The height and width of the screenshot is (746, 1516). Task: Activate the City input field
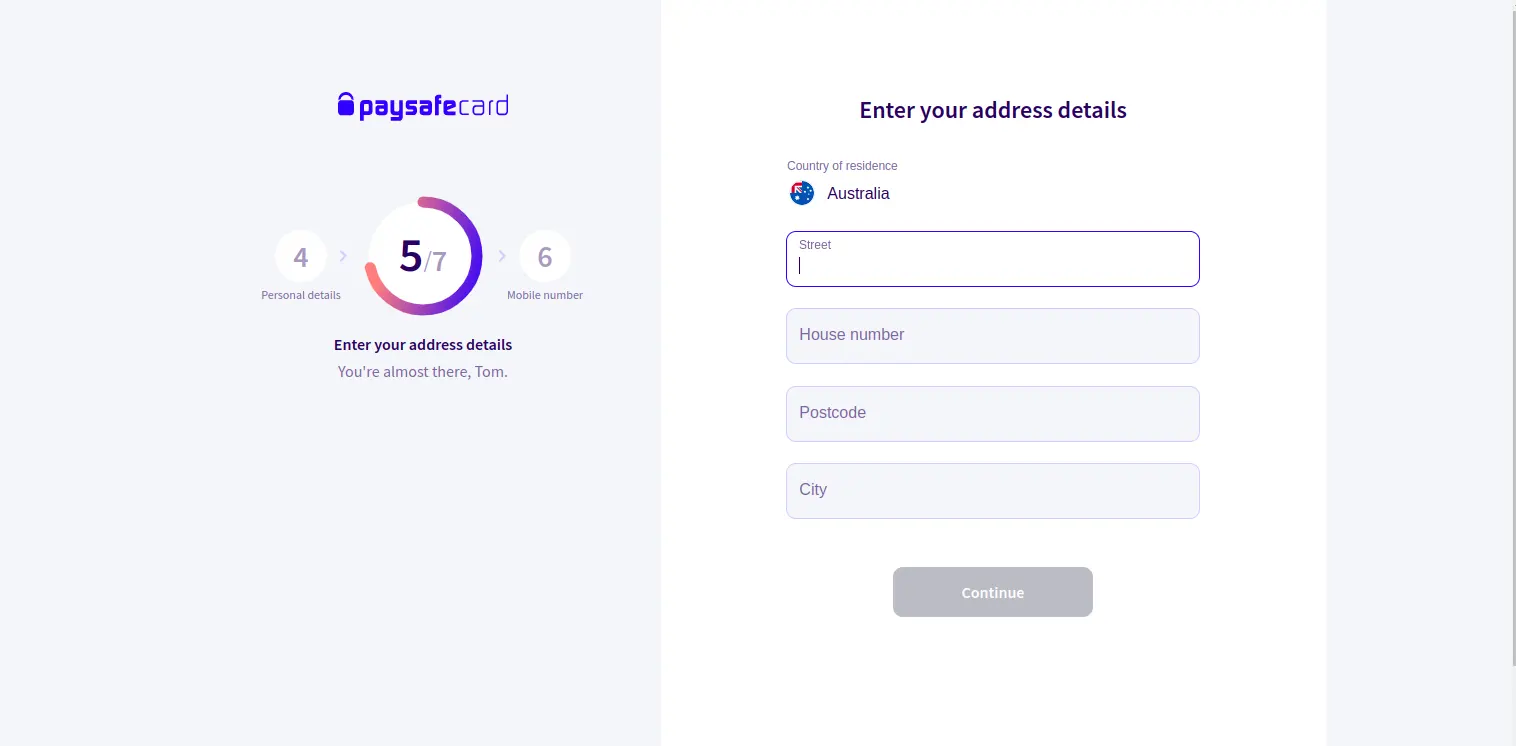point(993,491)
